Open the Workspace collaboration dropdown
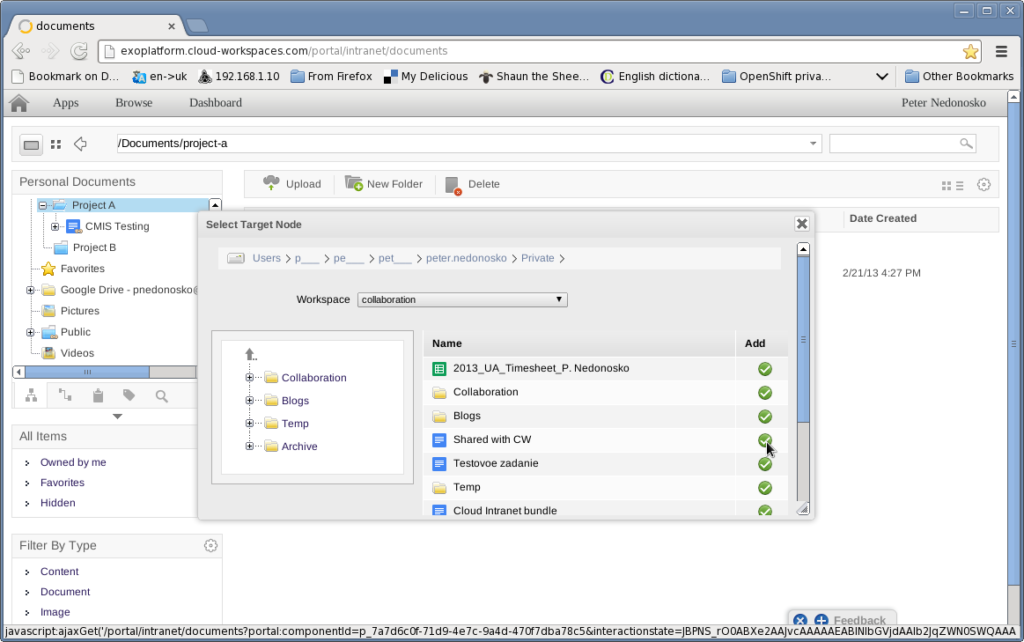The height and width of the screenshot is (642, 1024). pyautogui.click(x=461, y=299)
